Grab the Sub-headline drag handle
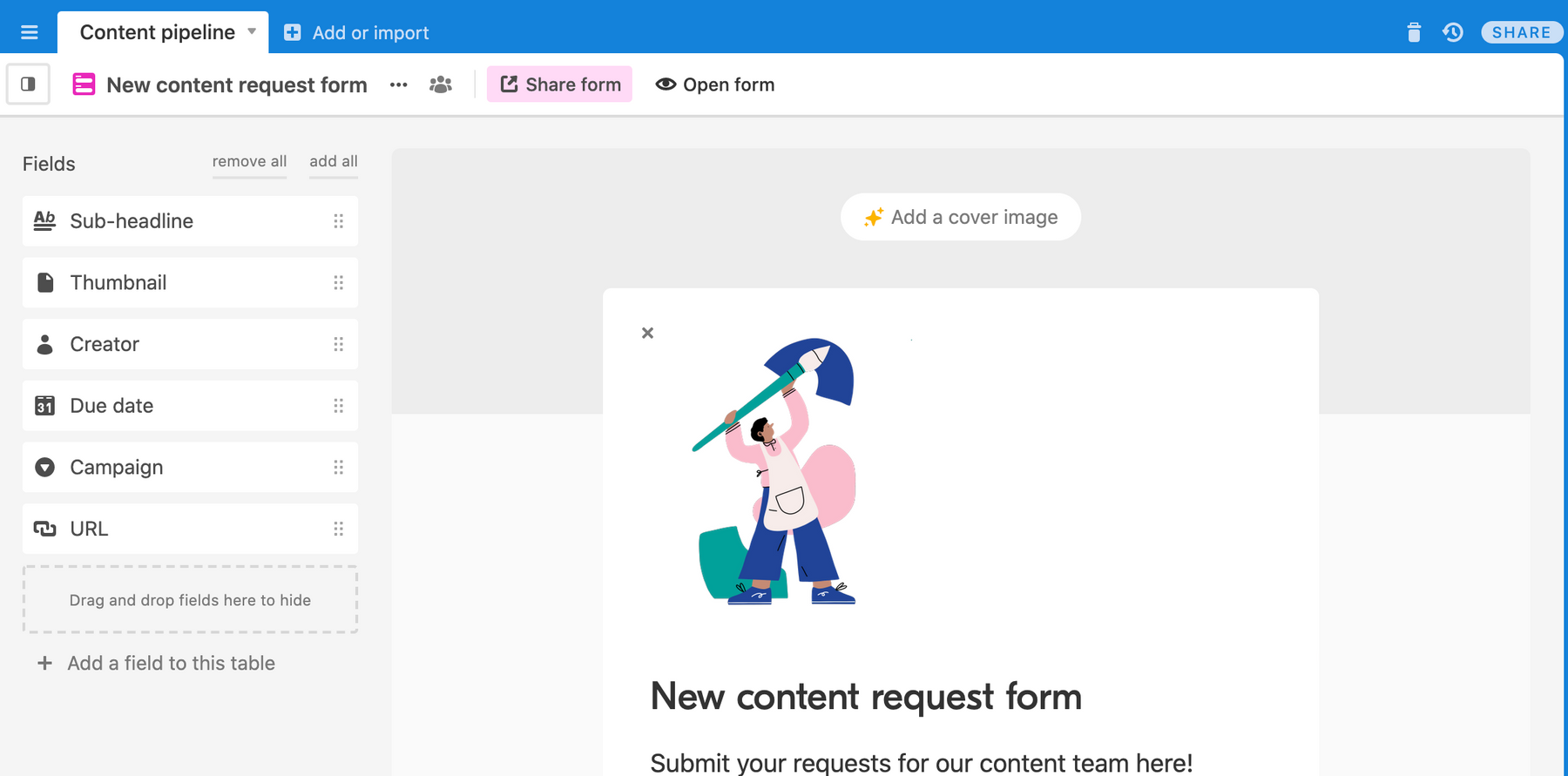This screenshot has height=776, width=1568. coord(339,221)
